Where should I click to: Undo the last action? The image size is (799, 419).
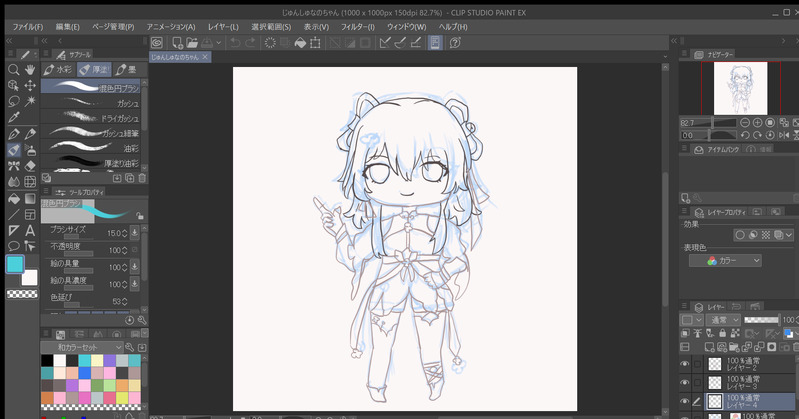[235, 43]
